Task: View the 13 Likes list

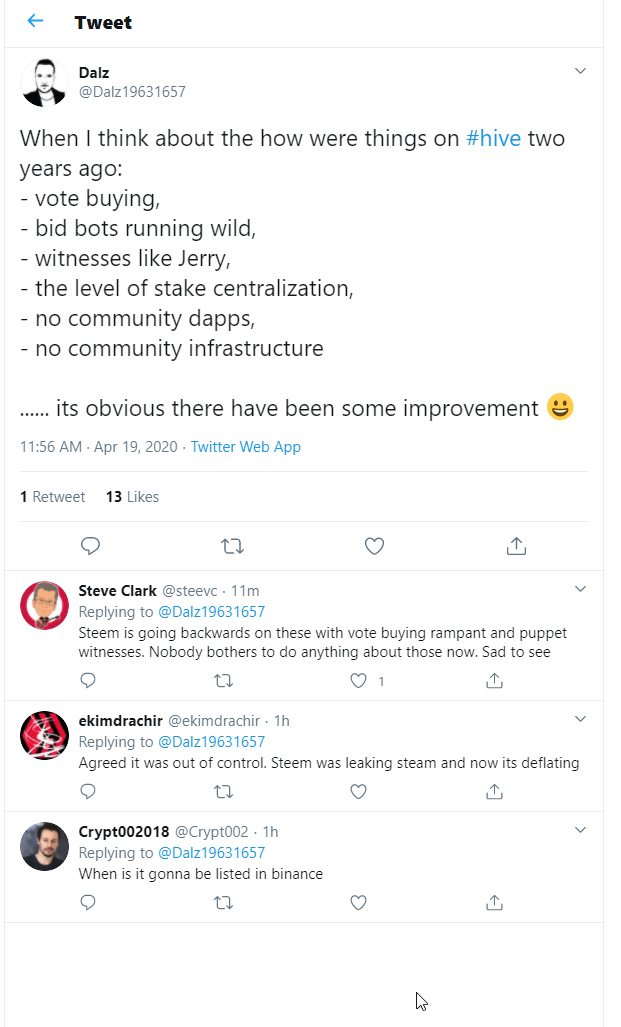Action: (x=132, y=497)
